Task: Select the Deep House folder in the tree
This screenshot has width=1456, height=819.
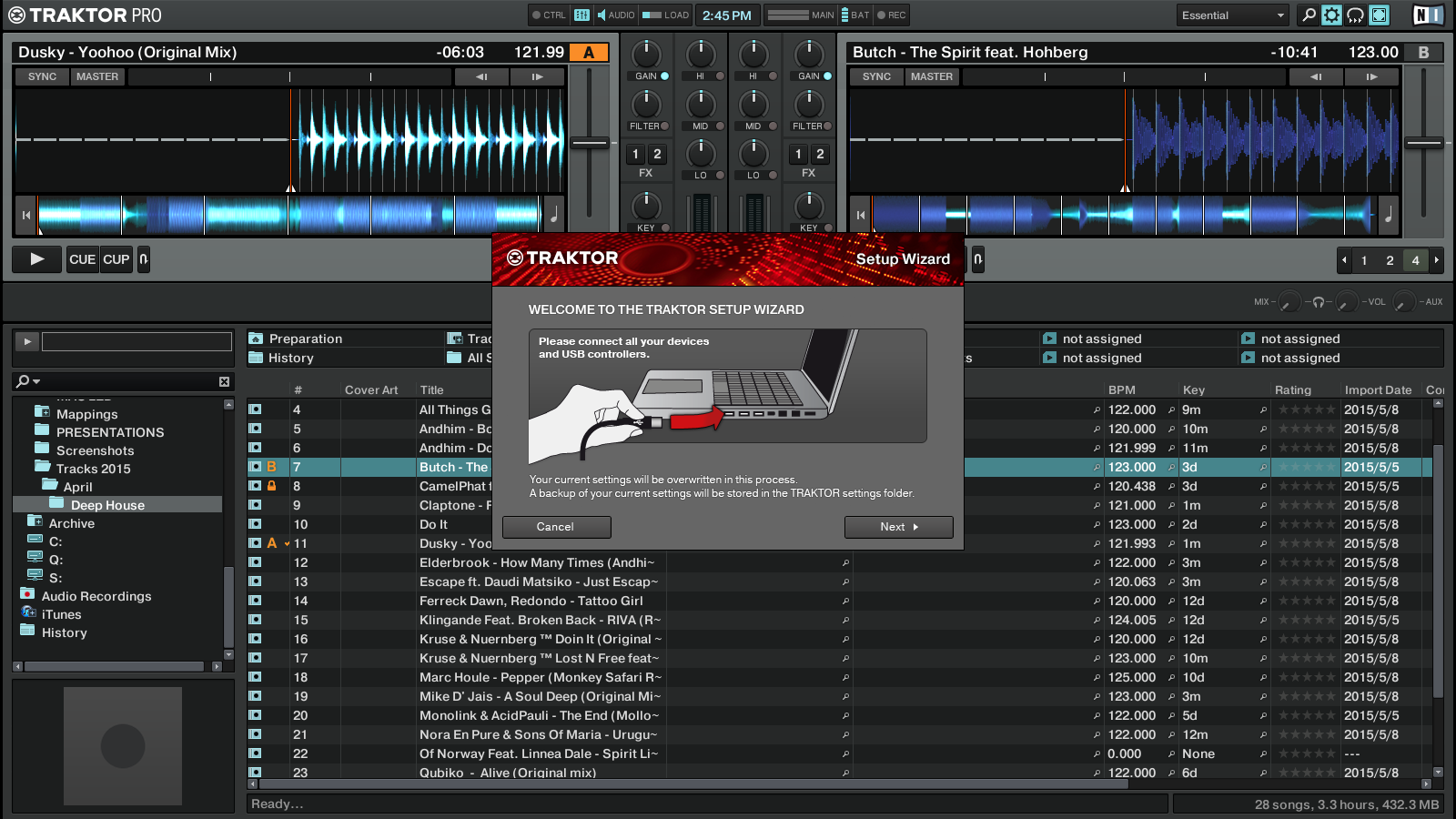Action: [107, 505]
